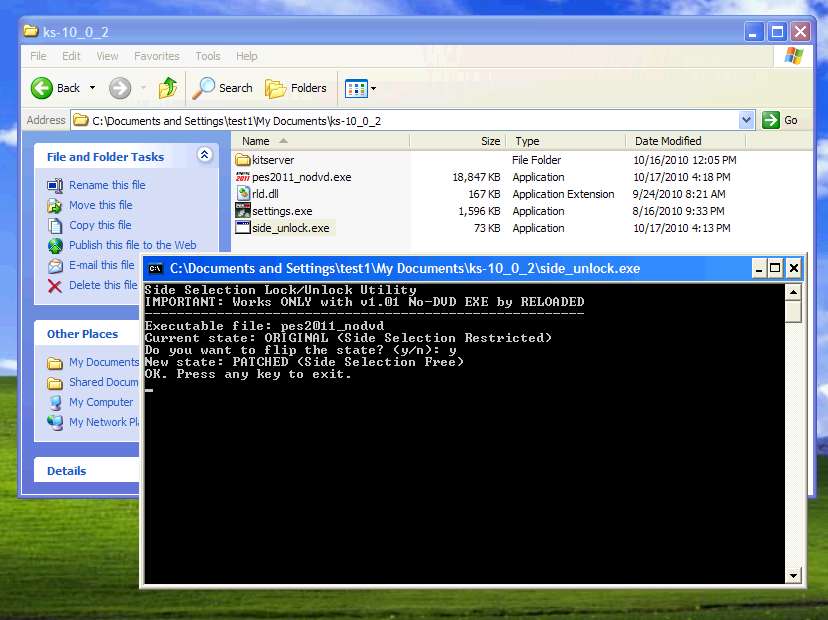This screenshot has height=620, width=828.
Task: Expand the Address bar dropdown arrow
Action: click(x=746, y=120)
